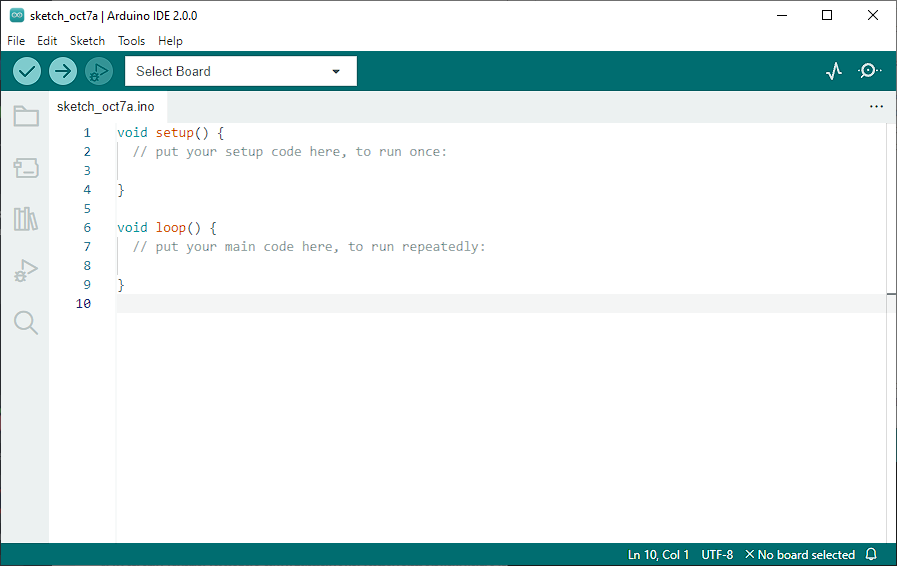Click the word loop in line 6
This screenshot has height=566, width=897.
point(170,228)
